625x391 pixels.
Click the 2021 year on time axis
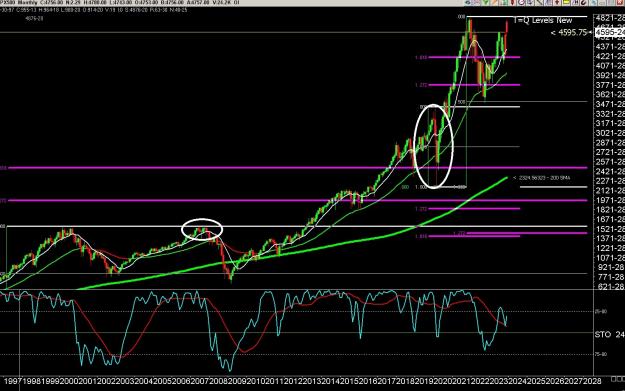coord(462,381)
